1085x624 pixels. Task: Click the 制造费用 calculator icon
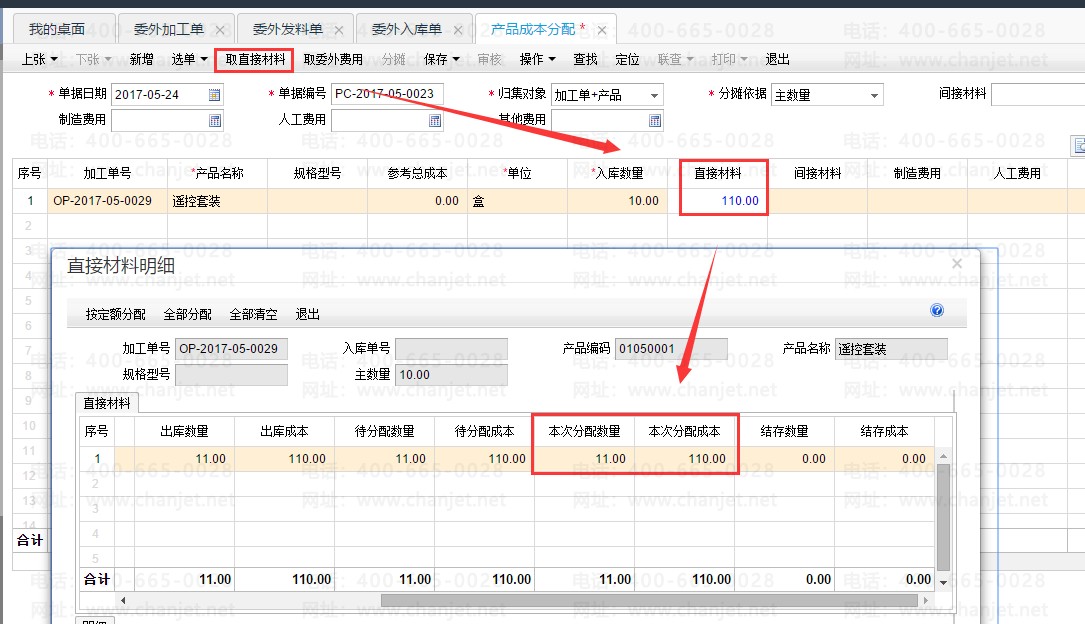point(214,121)
